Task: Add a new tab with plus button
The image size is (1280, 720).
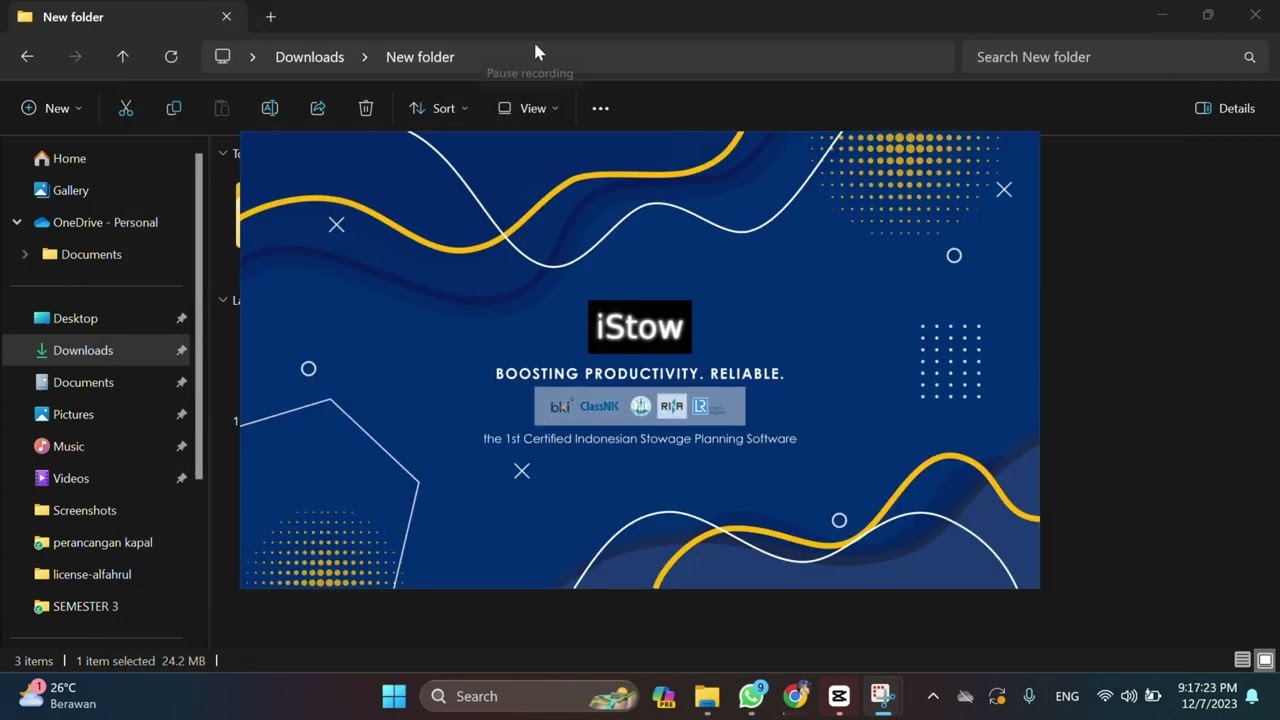Action: (270, 17)
